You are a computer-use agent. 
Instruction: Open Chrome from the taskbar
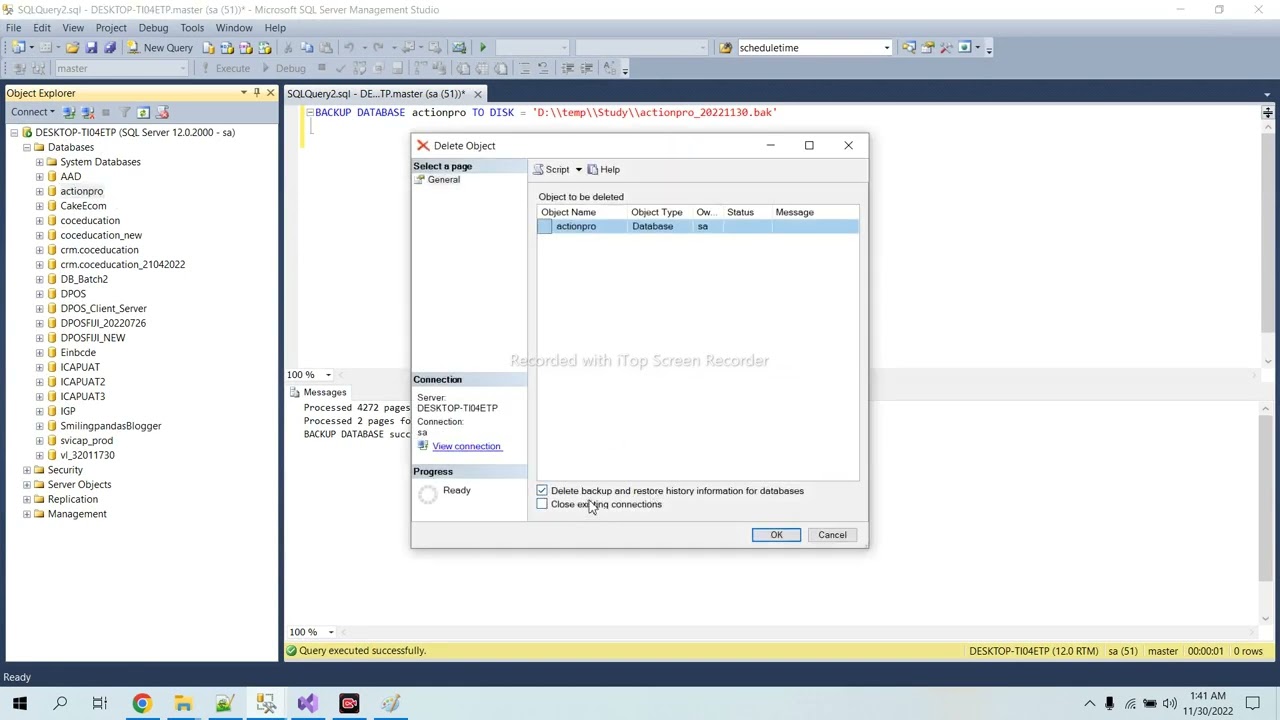tap(142, 704)
